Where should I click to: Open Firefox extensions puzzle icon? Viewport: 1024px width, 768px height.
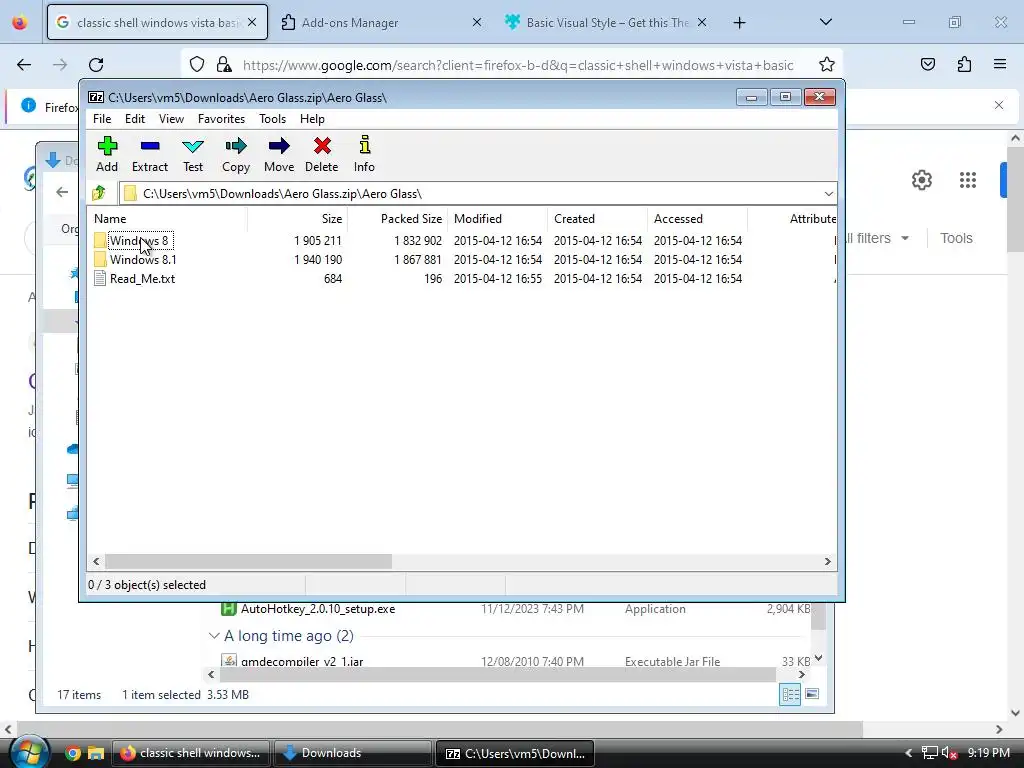[964, 64]
